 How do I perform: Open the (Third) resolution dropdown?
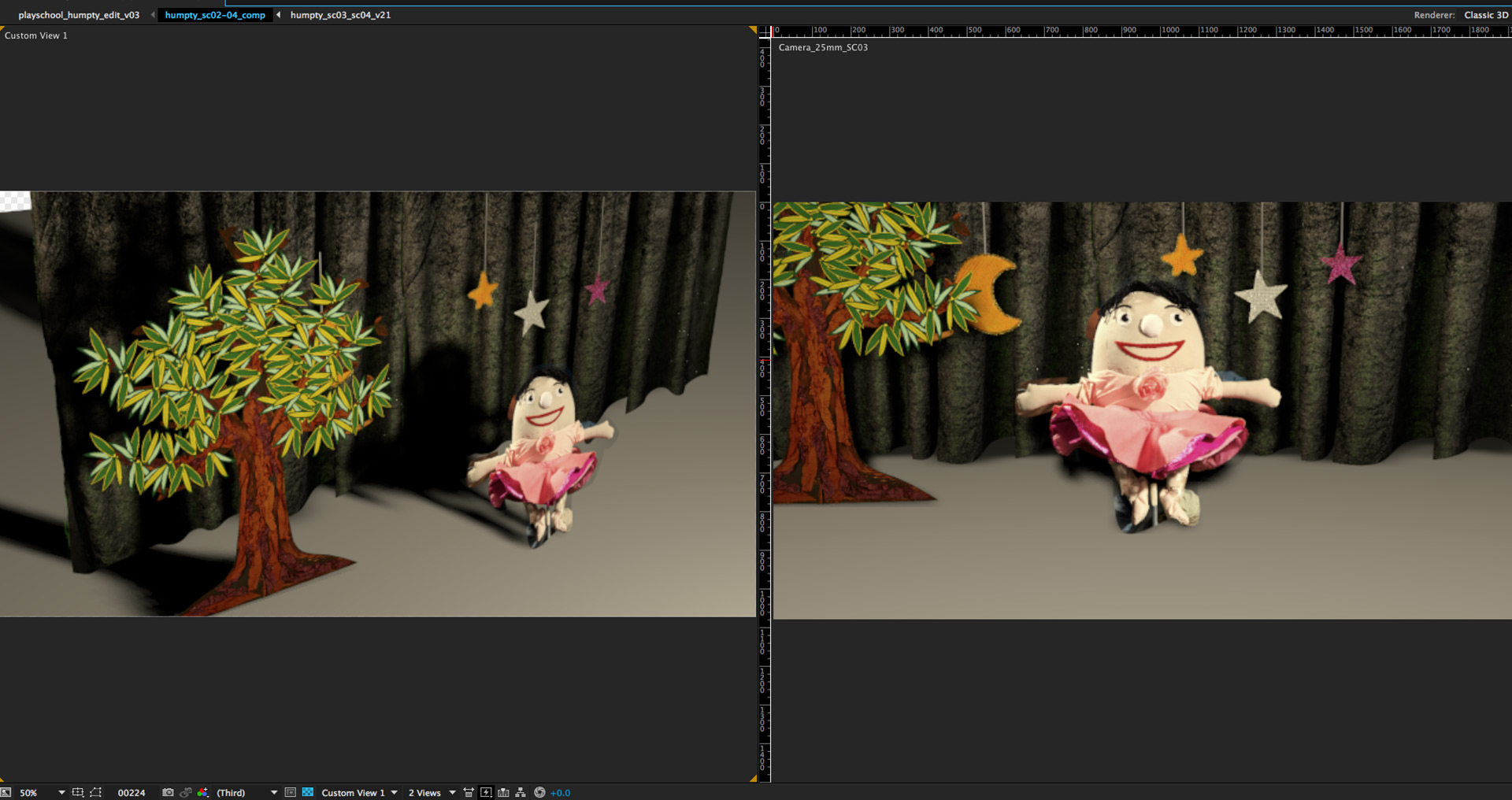pyautogui.click(x=246, y=792)
